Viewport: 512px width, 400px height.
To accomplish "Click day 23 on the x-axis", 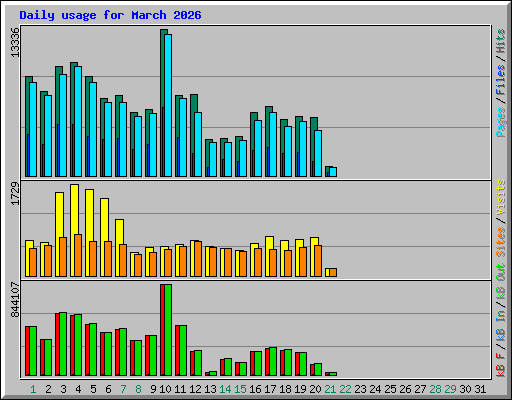I will tap(360, 389).
